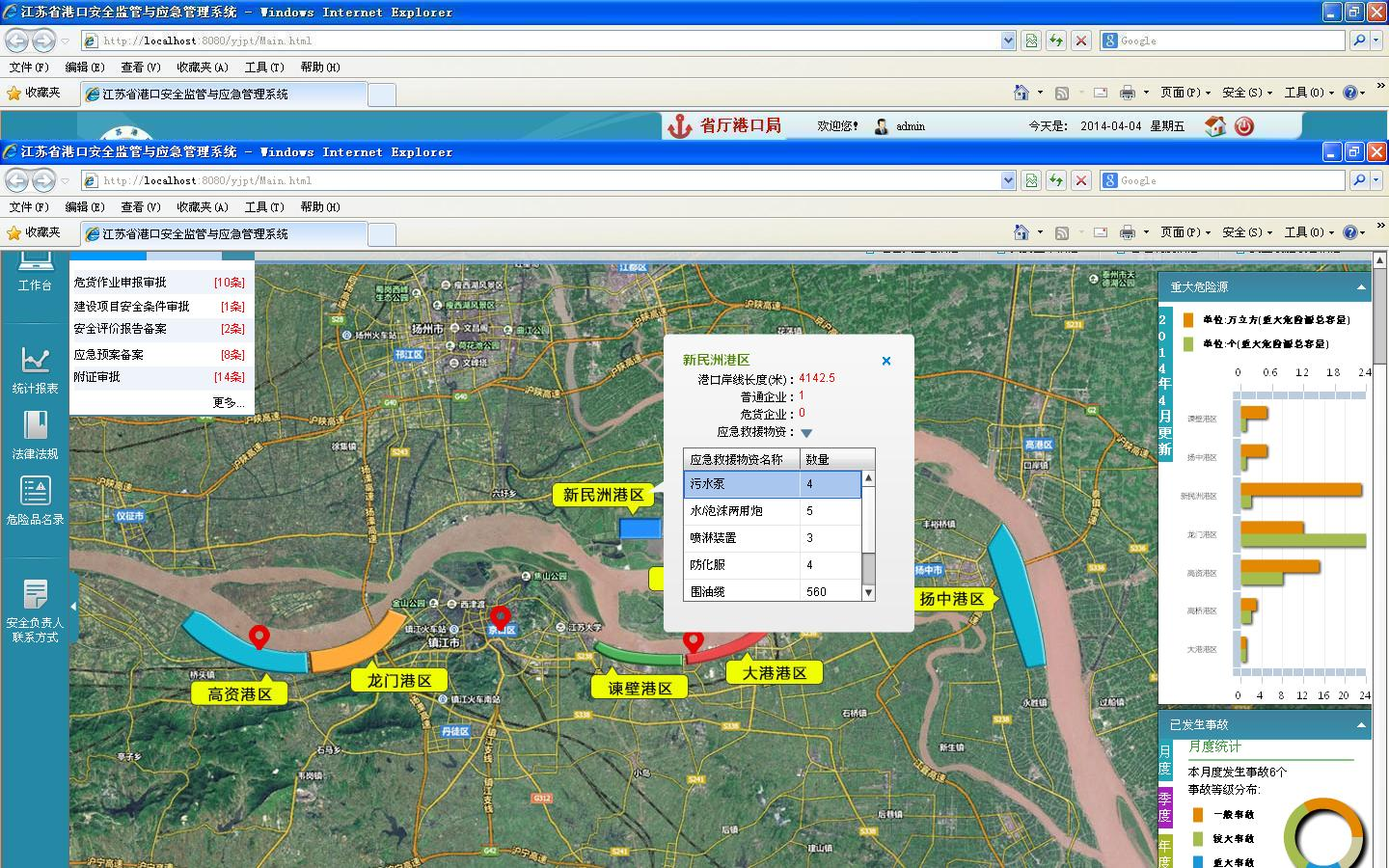Click the red map pin near 高资港区
This screenshot has width=1389, height=868.
click(259, 637)
